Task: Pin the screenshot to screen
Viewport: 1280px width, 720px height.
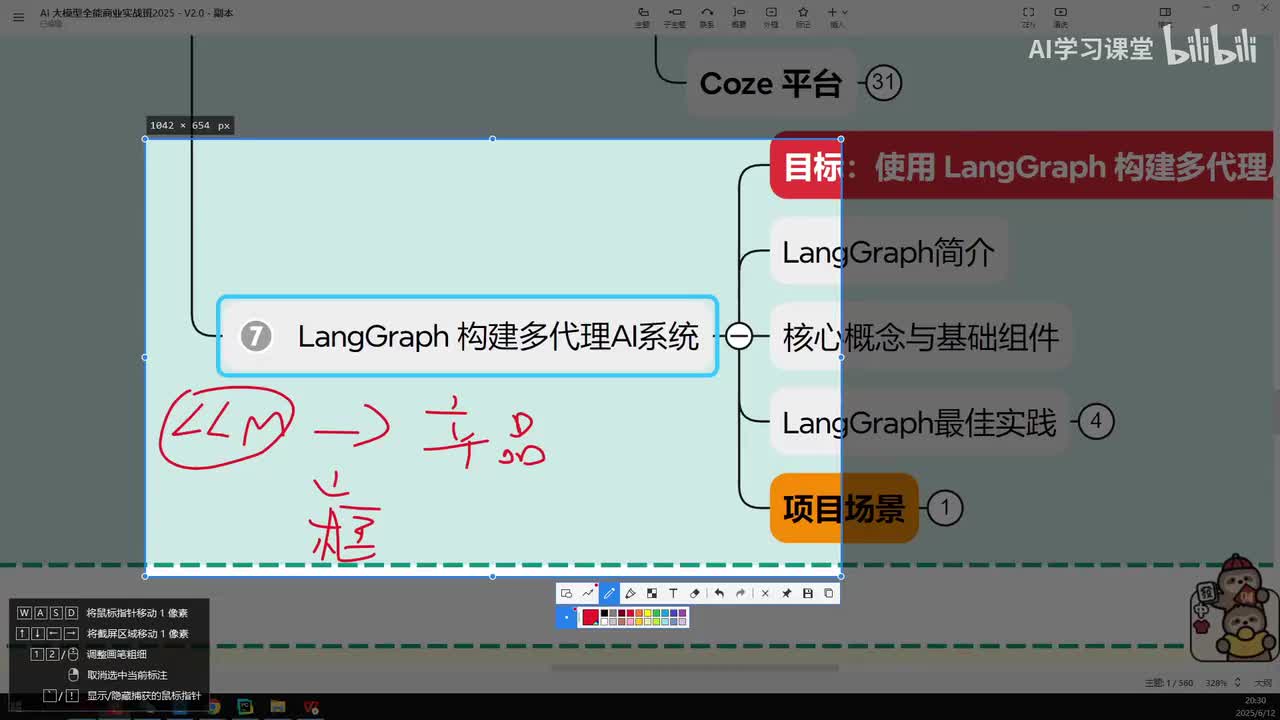Action: (787, 593)
